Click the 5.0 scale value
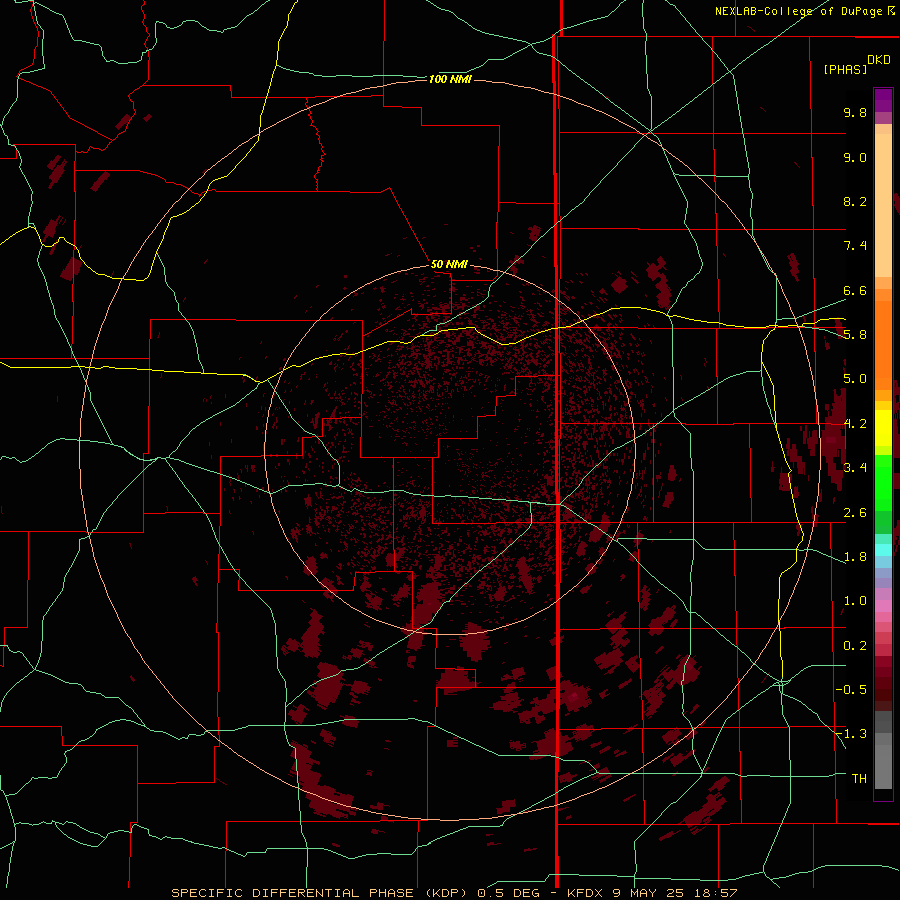 pos(855,379)
